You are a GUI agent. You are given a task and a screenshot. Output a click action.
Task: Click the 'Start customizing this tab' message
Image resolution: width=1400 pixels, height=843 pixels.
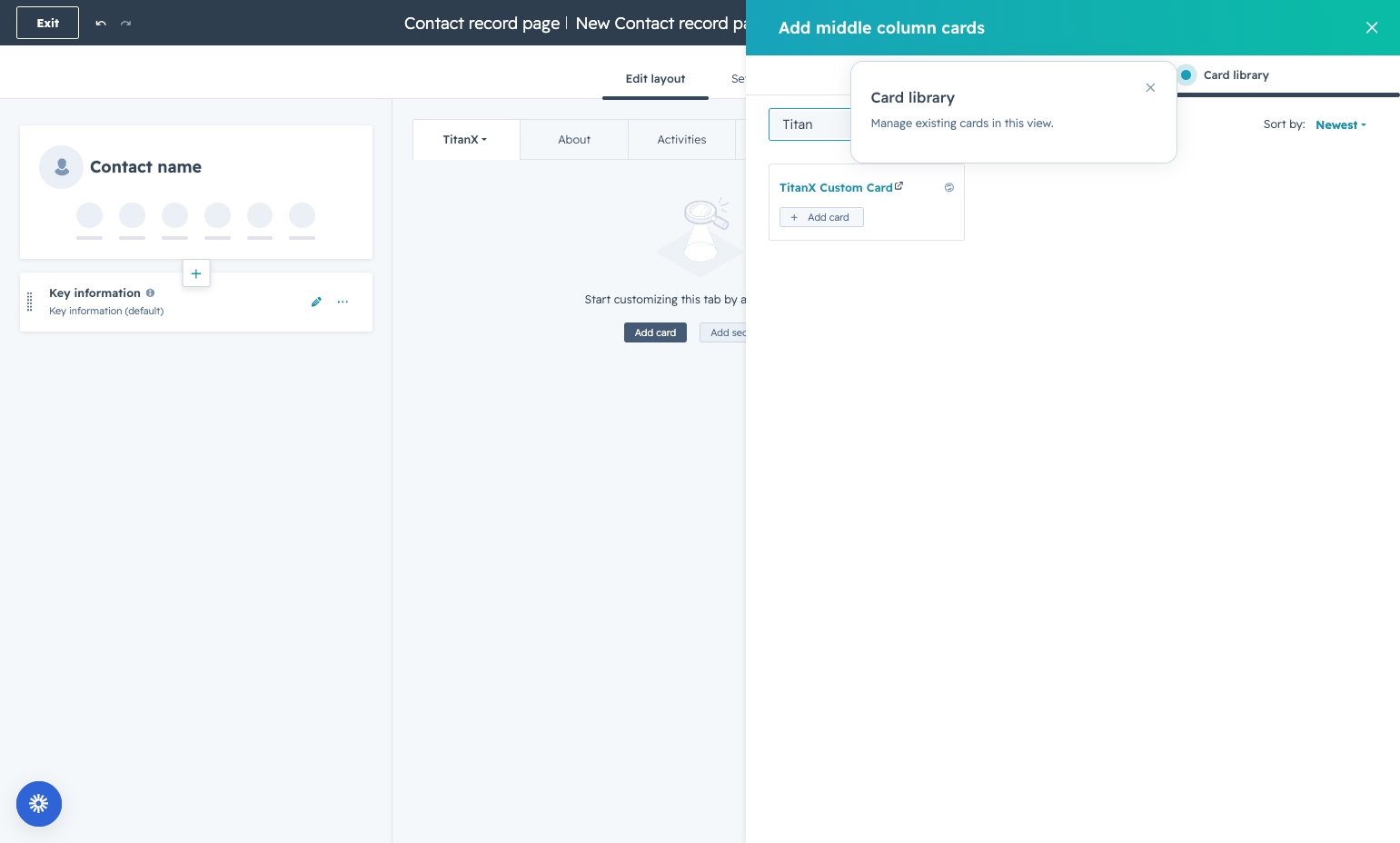point(665,300)
